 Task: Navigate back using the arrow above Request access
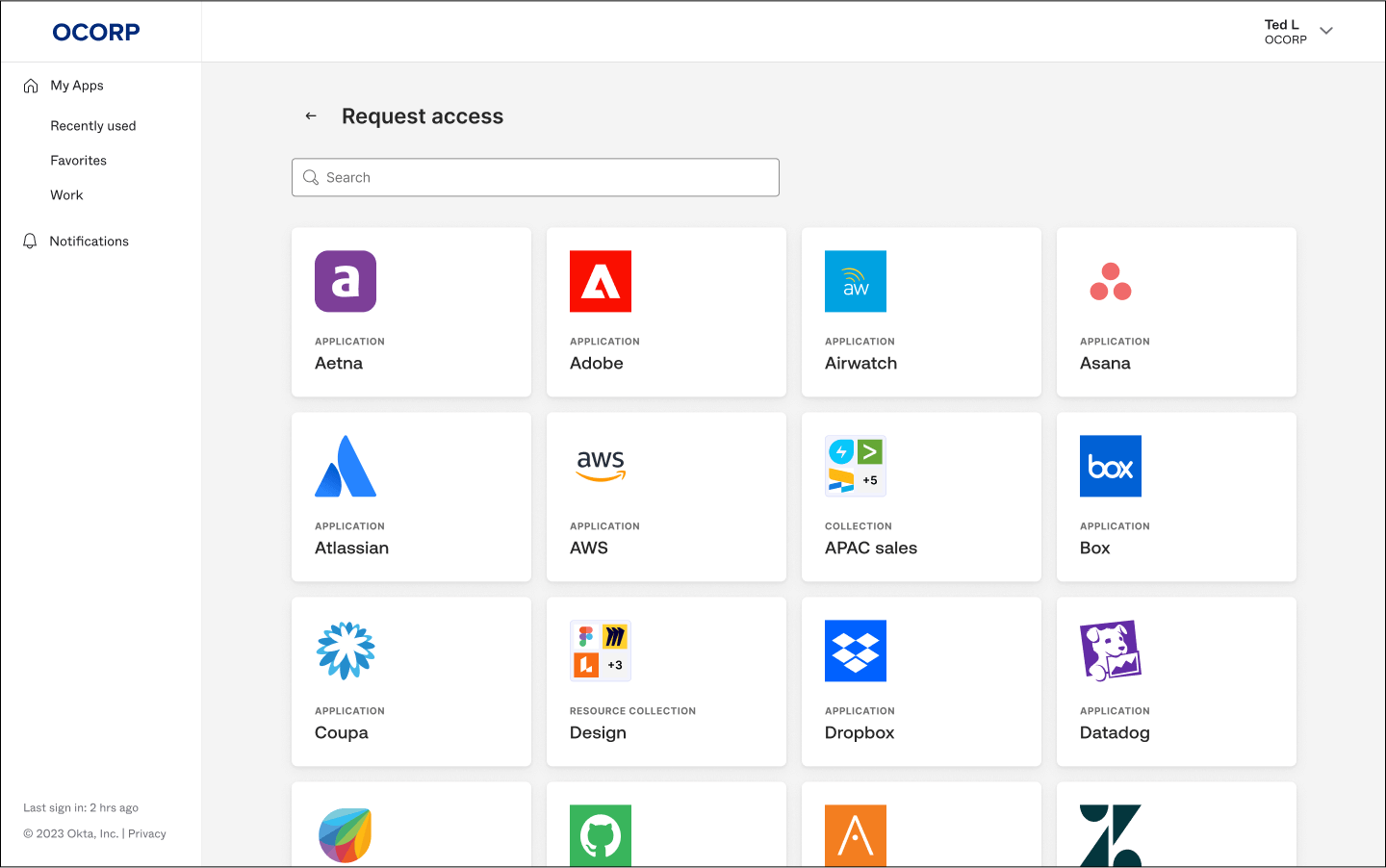tap(310, 115)
